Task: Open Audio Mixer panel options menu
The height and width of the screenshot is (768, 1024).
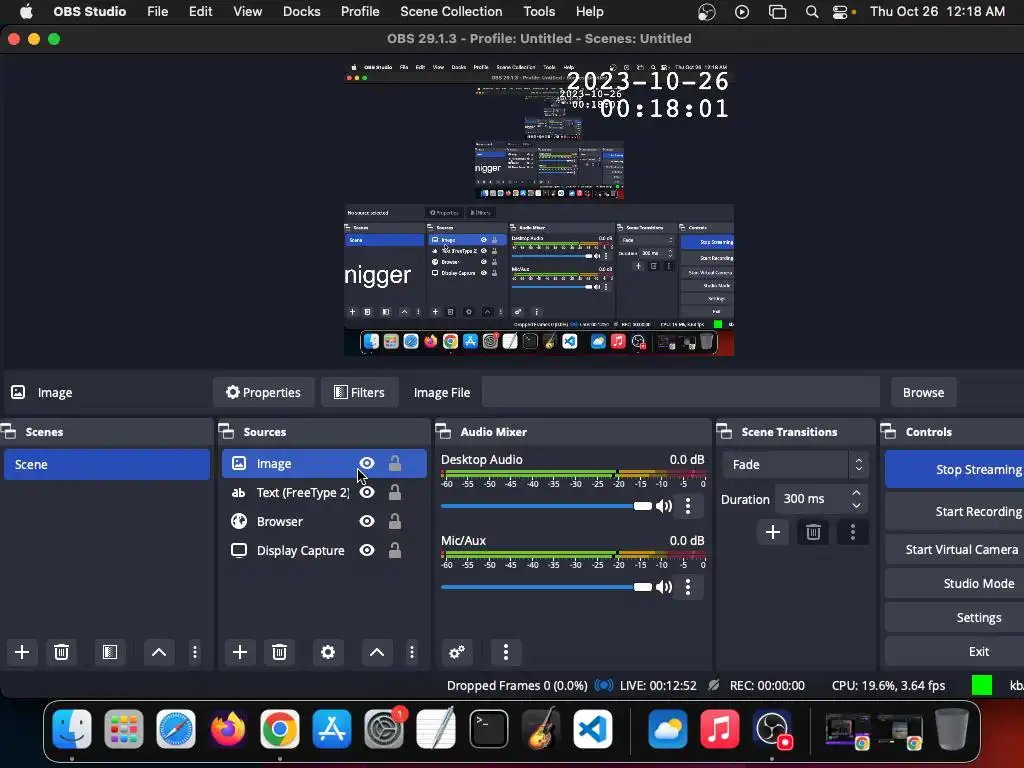Action: (x=505, y=652)
